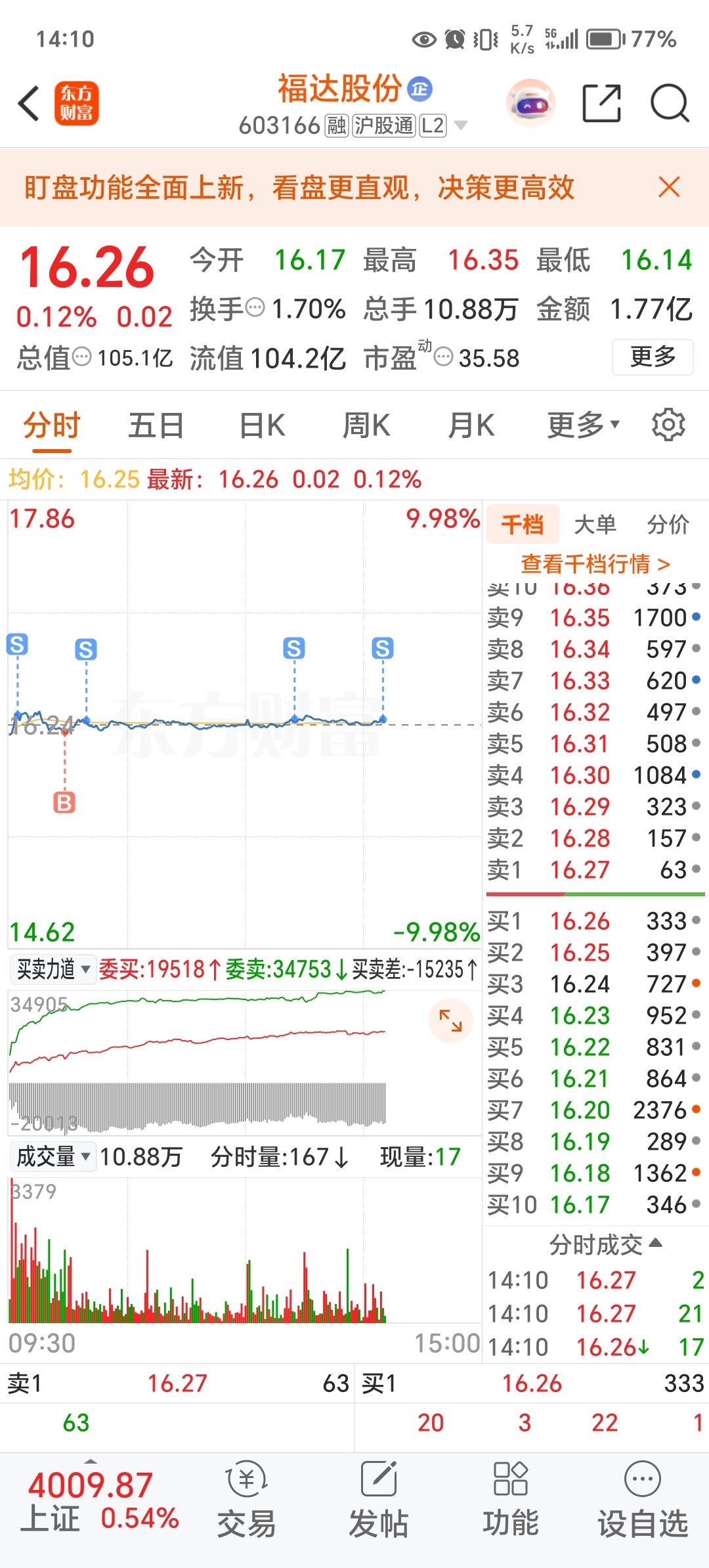This screenshot has width=709, height=1568.
Task: Open search with the magnifier icon
Action: click(x=670, y=103)
